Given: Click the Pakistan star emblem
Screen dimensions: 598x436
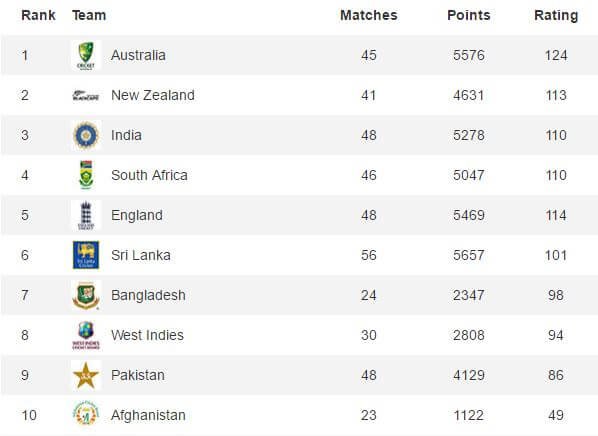Looking at the screenshot, I should click(x=86, y=375).
